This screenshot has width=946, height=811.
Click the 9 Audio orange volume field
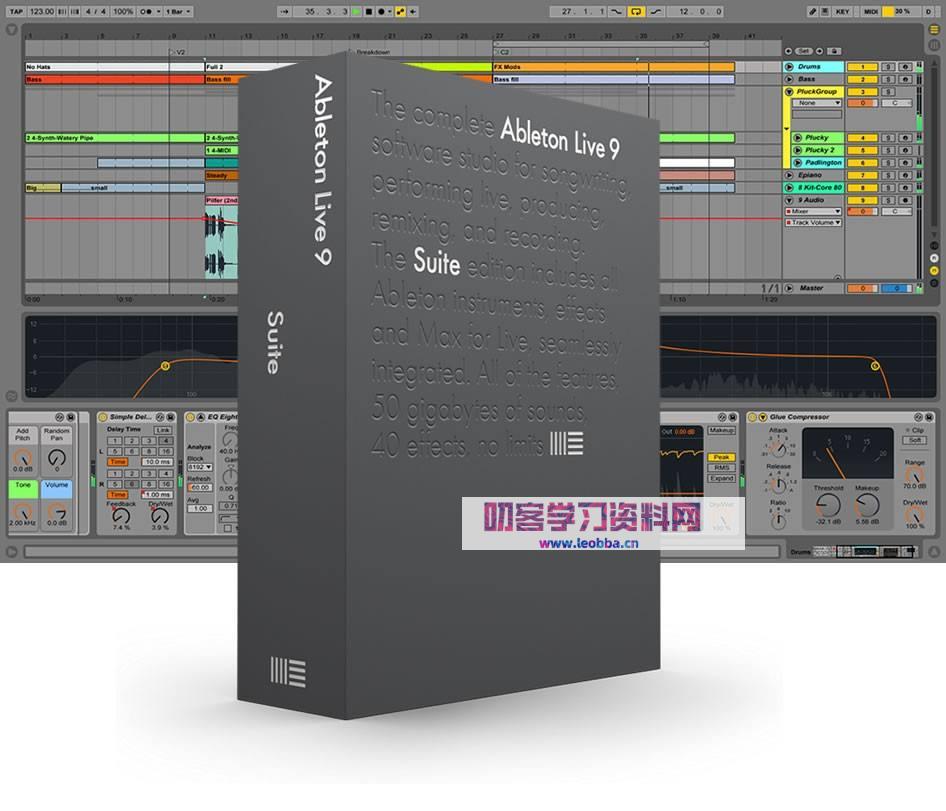click(x=862, y=212)
